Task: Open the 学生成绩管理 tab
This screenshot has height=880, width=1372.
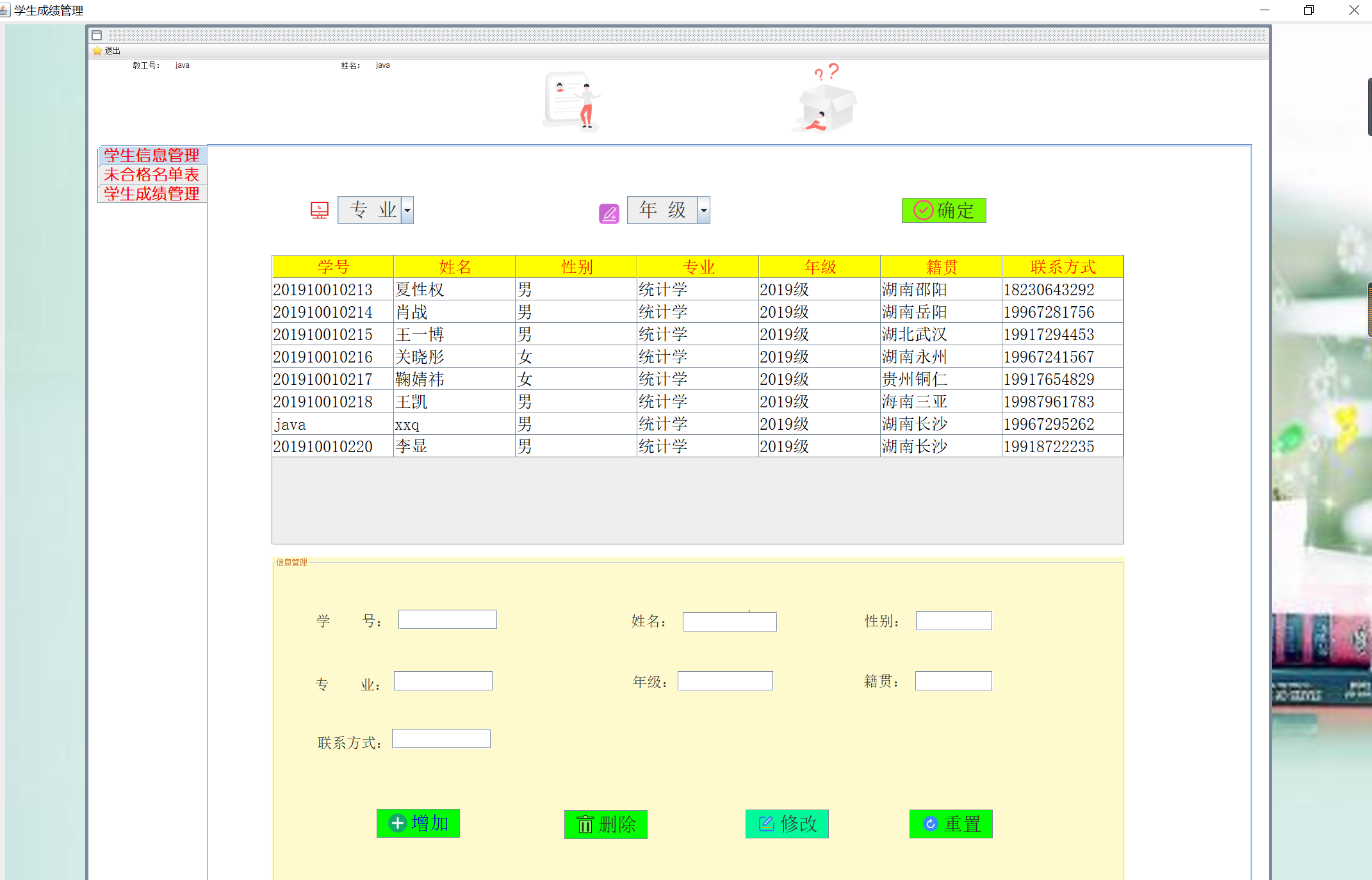Action: [152, 193]
